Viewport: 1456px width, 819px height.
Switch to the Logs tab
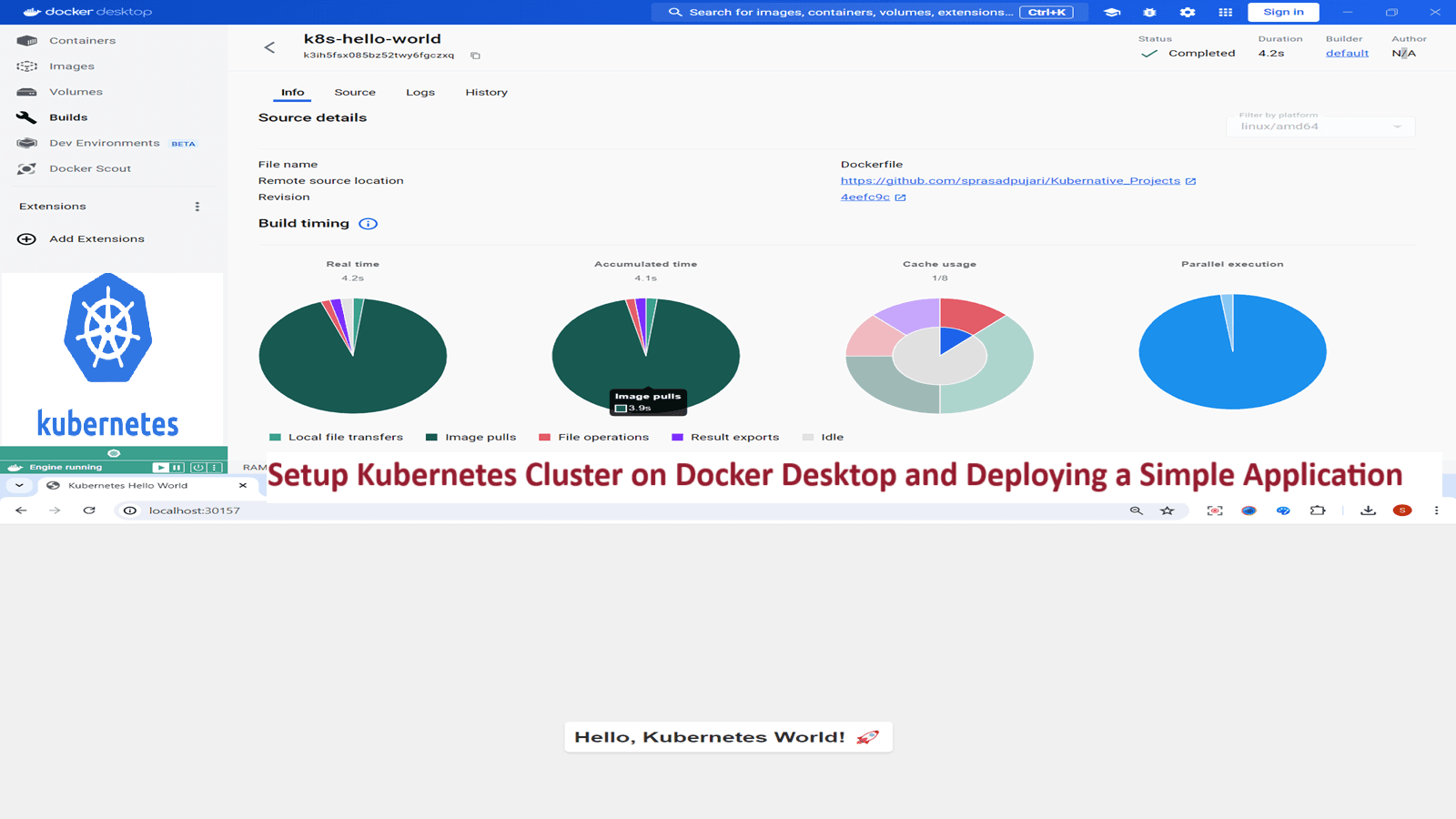420,93
